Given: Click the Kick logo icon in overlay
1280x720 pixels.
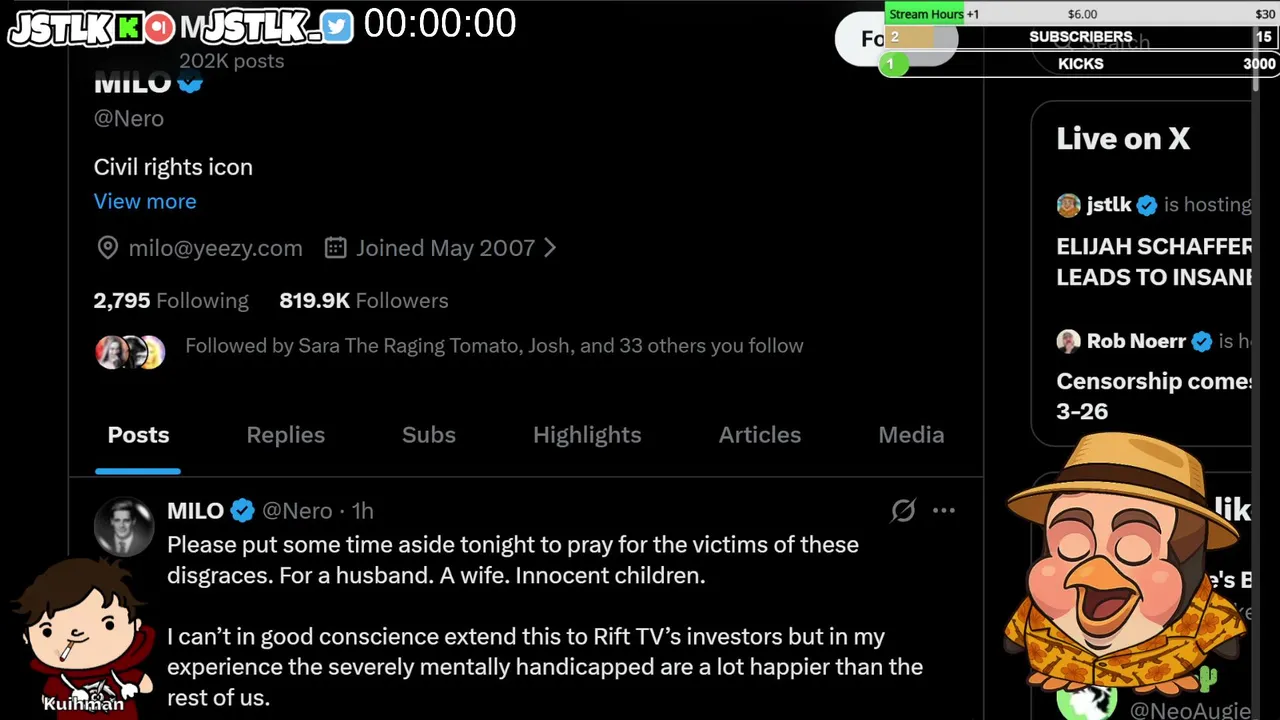Looking at the screenshot, I should tap(128, 28).
